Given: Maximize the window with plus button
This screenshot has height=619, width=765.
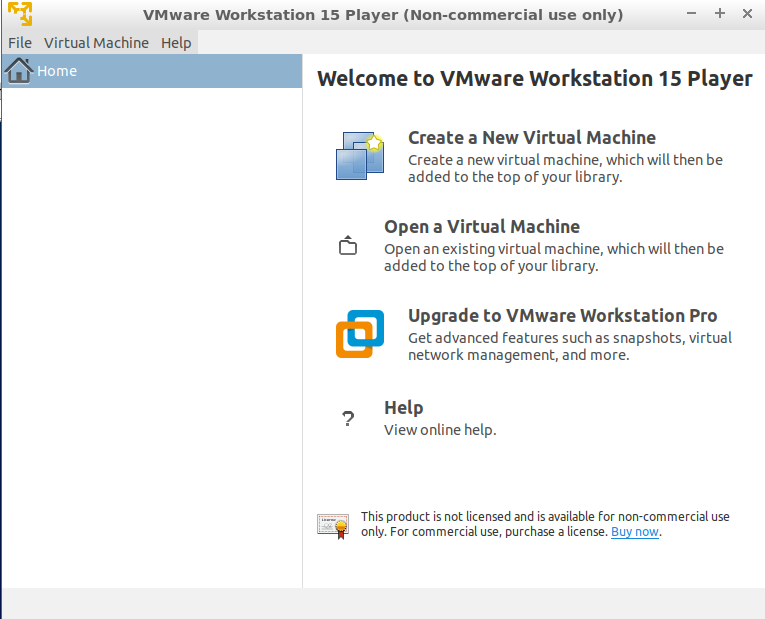Looking at the screenshot, I should 720,14.
